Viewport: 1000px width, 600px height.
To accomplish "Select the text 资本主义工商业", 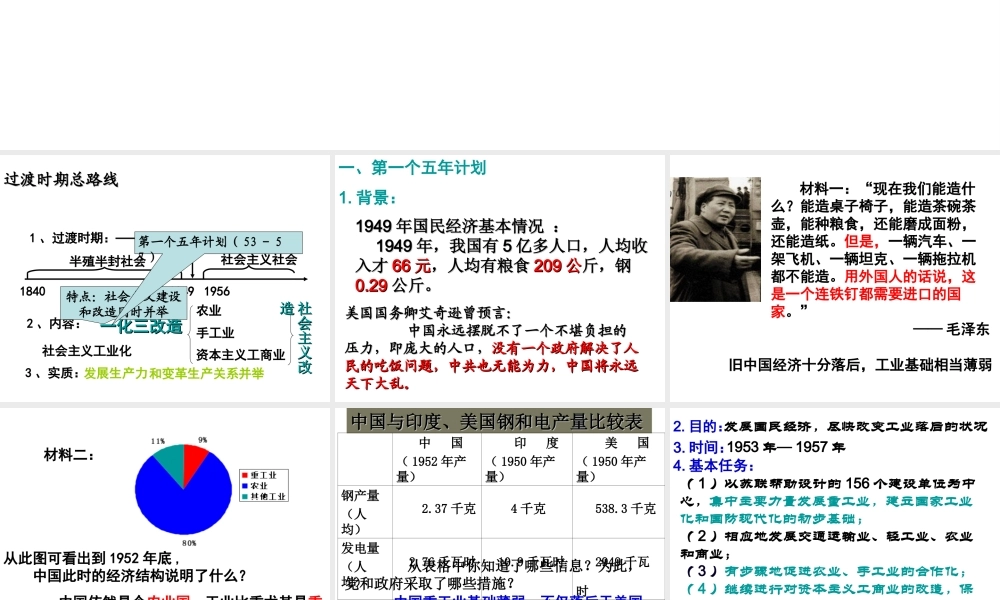I will (240, 355).
